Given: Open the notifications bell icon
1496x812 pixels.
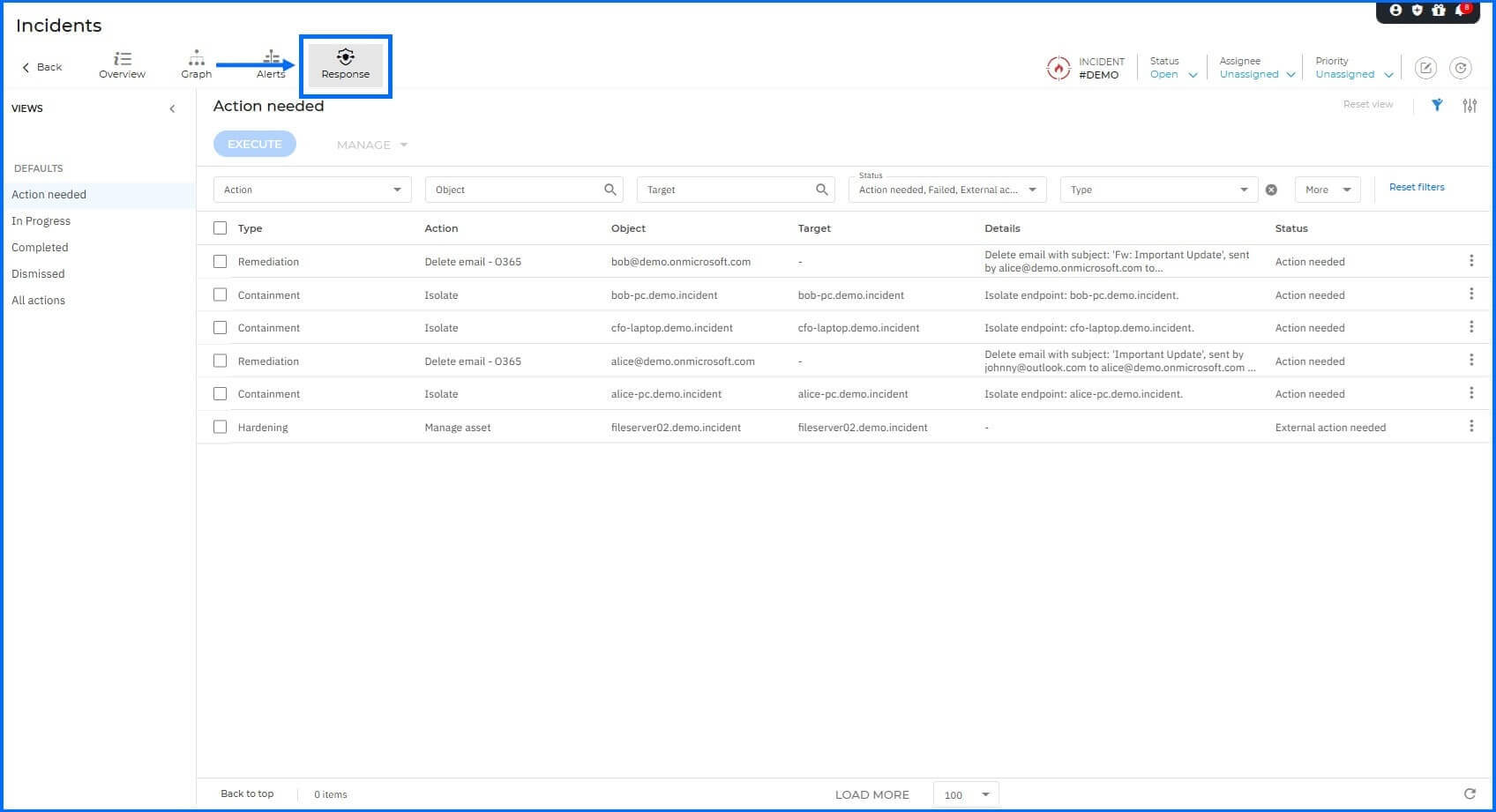Looking at the screenshot, I should pos(1461,11).
